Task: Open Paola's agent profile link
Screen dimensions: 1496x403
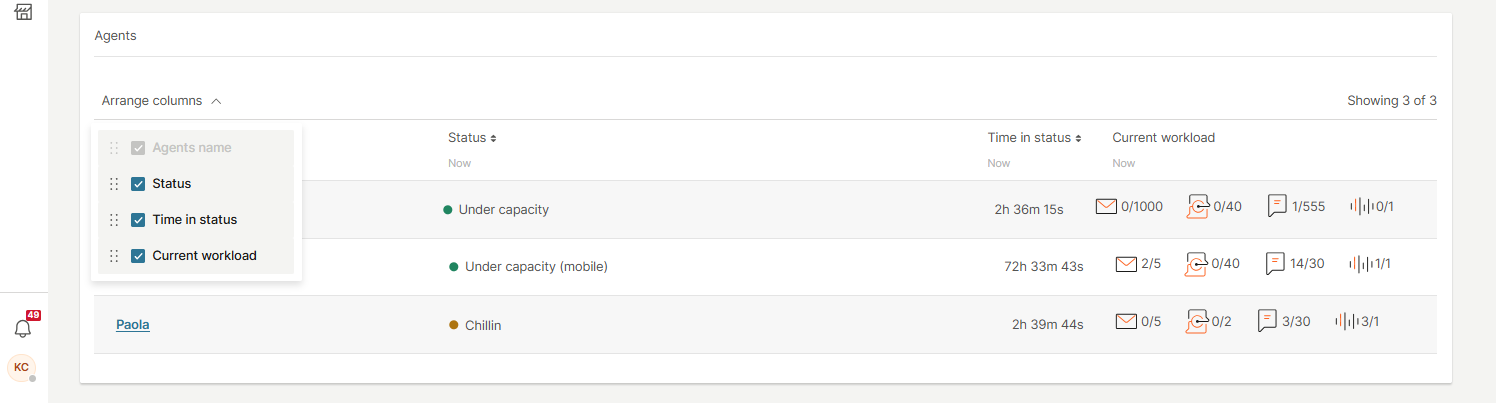Action: tap(133, 324)
